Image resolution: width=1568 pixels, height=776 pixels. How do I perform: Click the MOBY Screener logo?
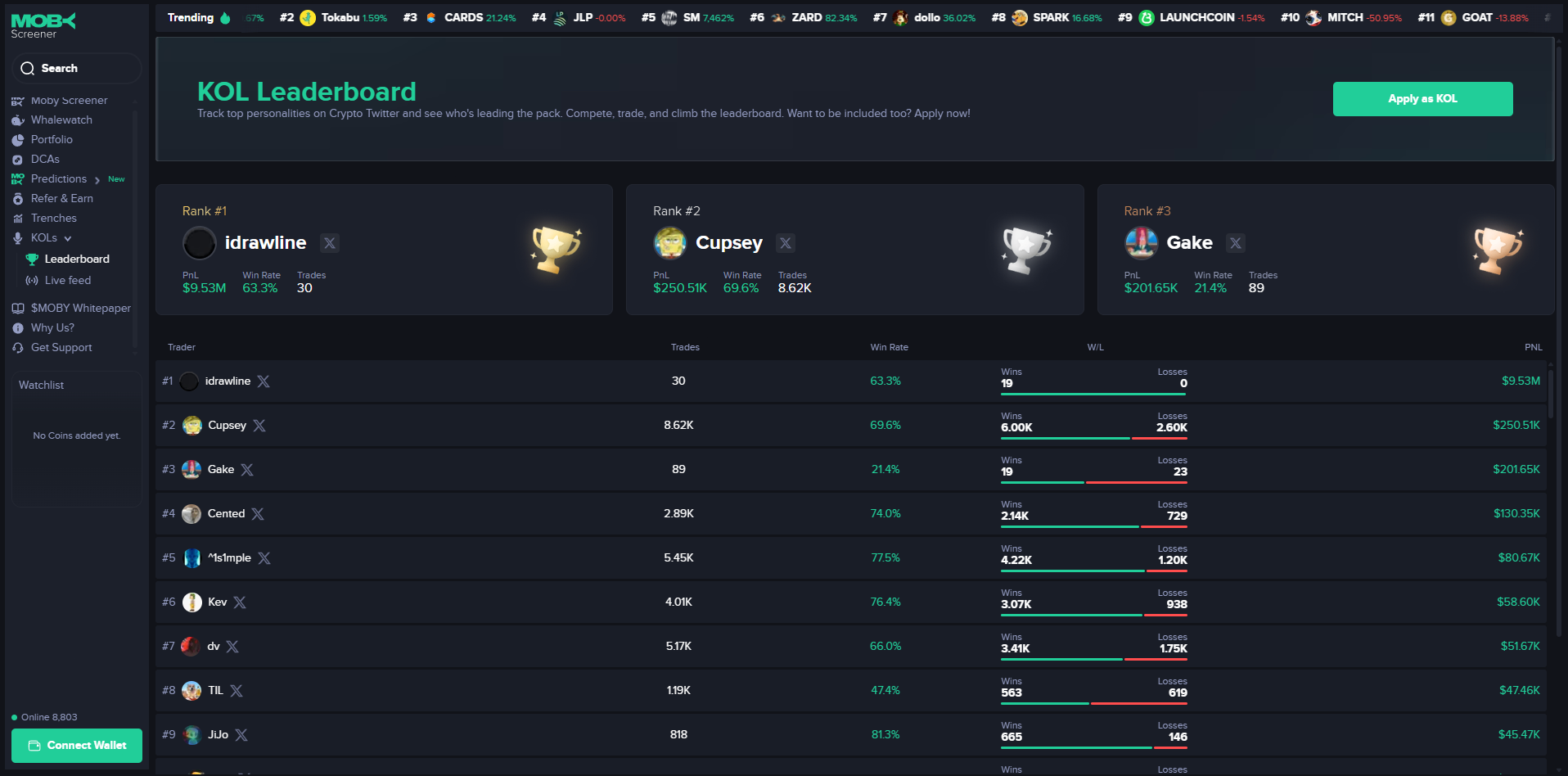coord(43,25)
